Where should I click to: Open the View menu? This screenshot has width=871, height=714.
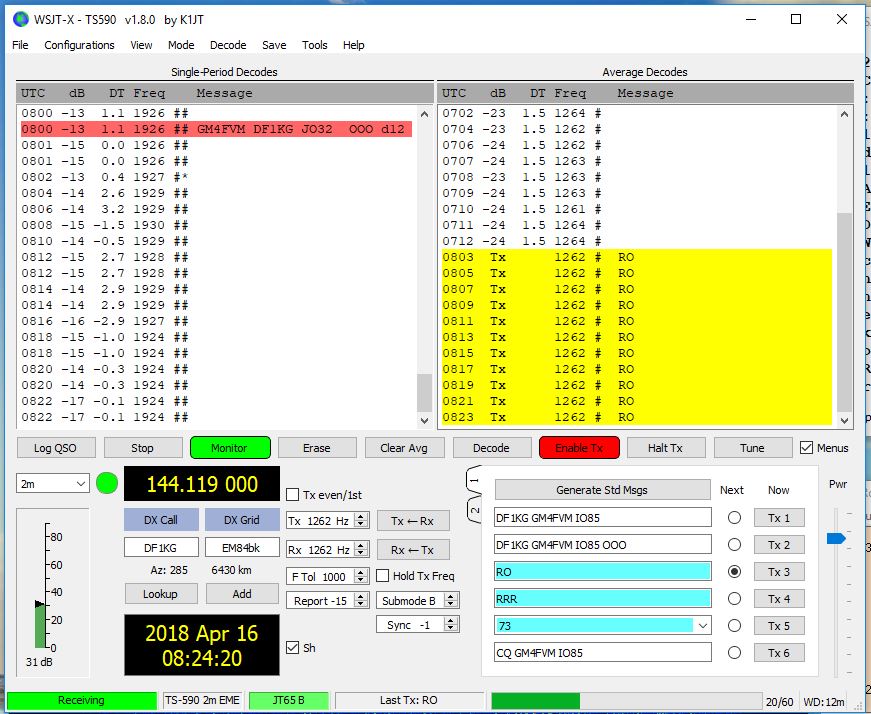[x=141, y=45]
